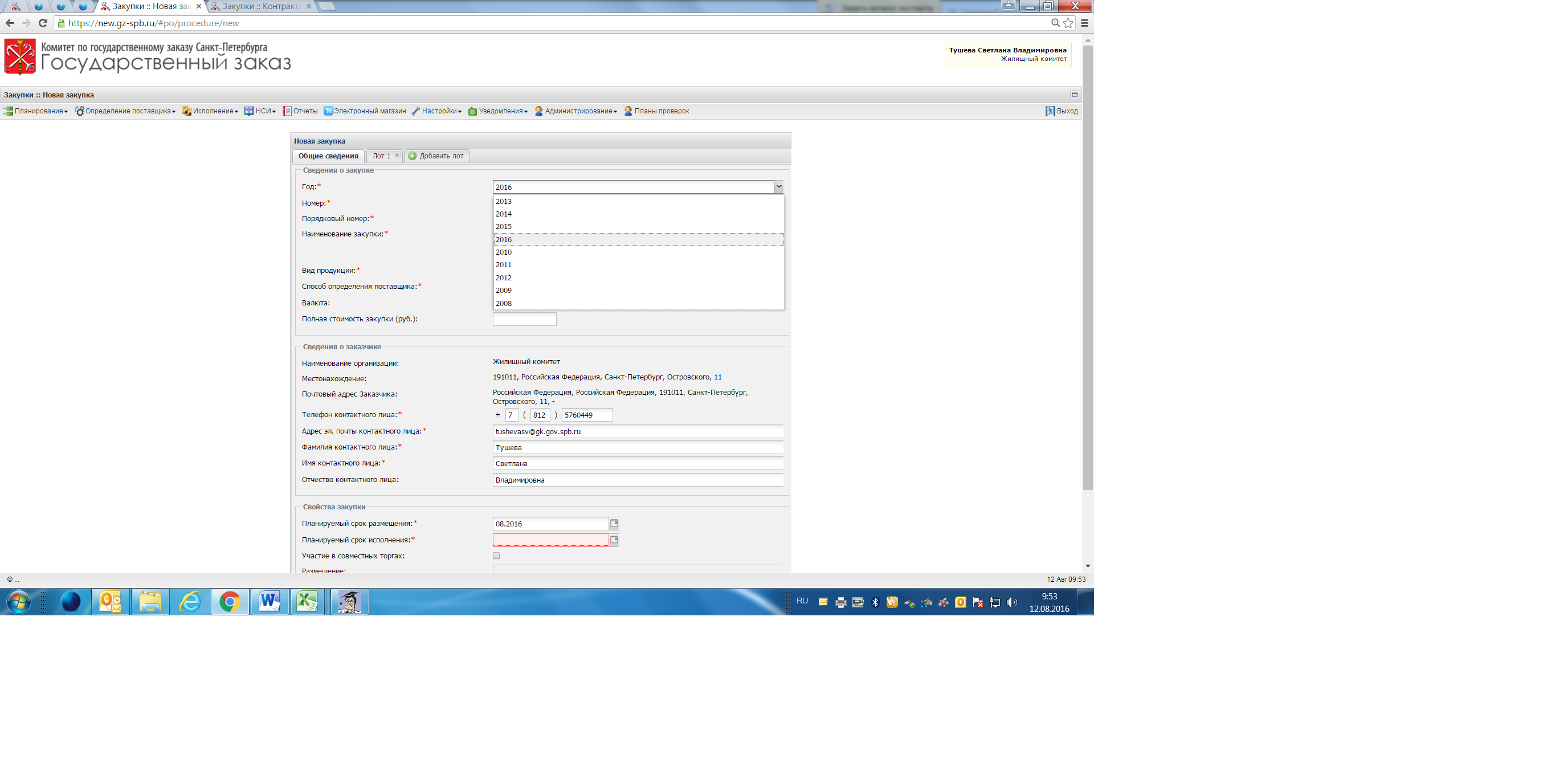Open the Уведомления menu
The width and height of the screenshot is (1543, 784).
tap(498, 111)
